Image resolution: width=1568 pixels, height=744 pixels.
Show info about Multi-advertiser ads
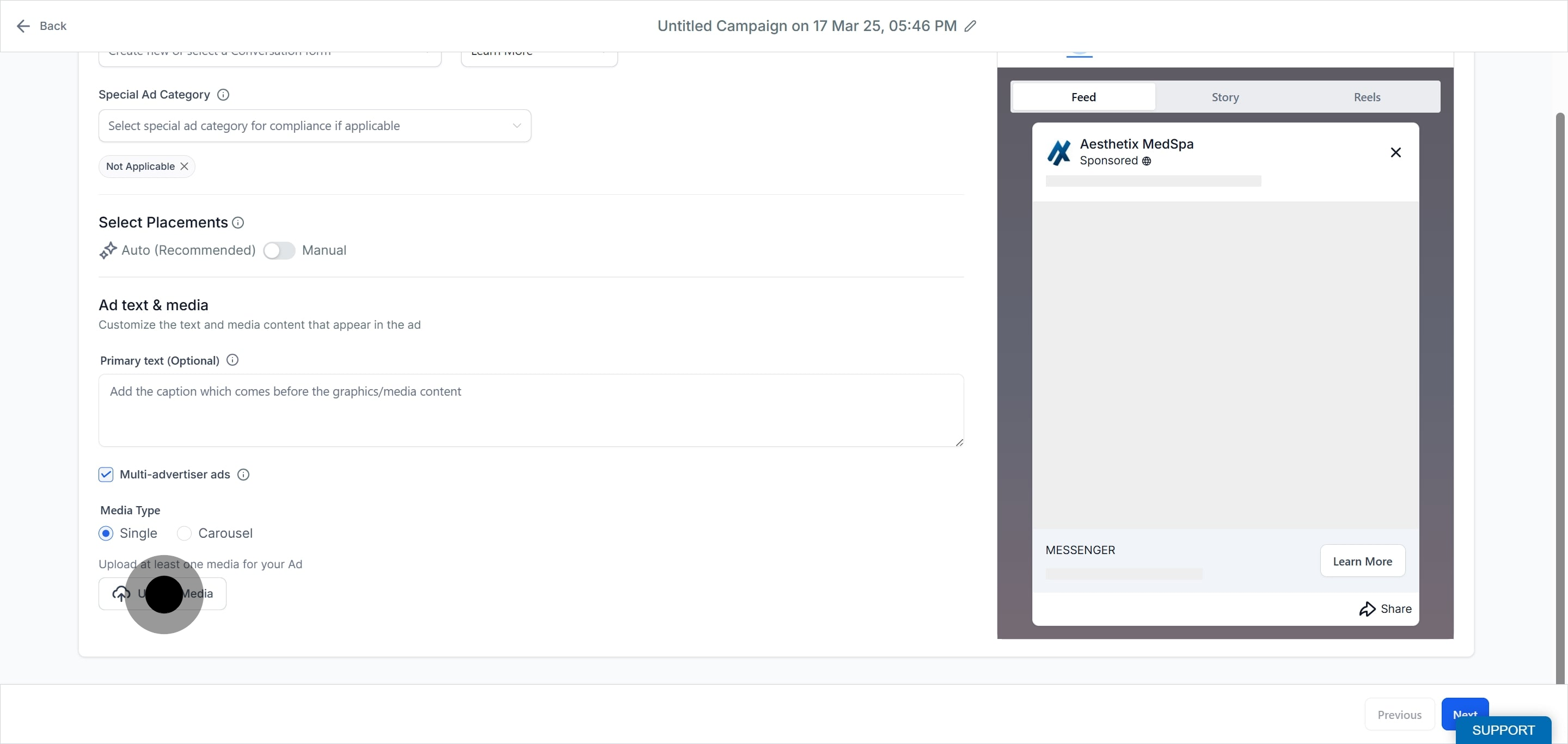click(x=243, y=475)
